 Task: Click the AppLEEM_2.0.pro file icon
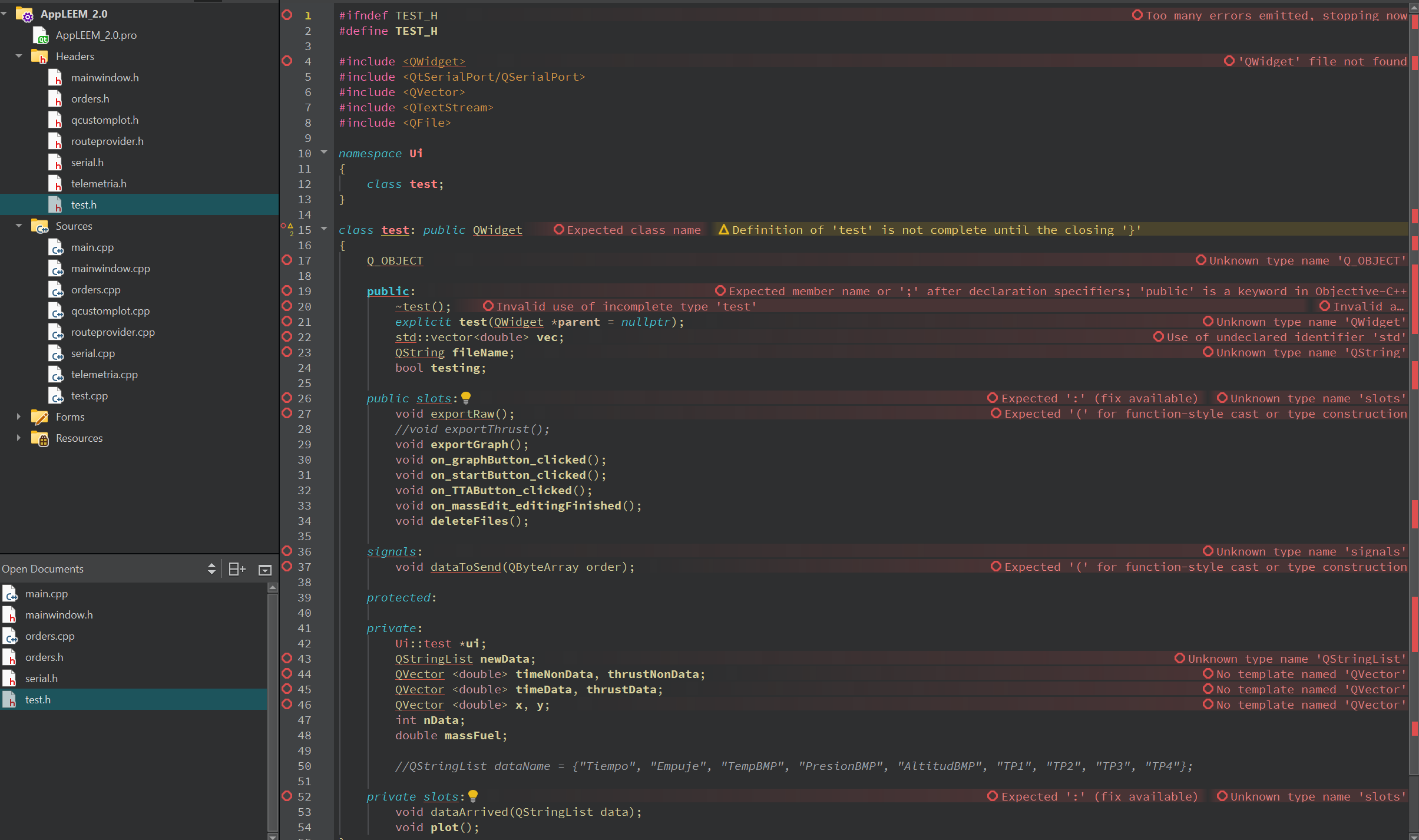pos(41,35)
